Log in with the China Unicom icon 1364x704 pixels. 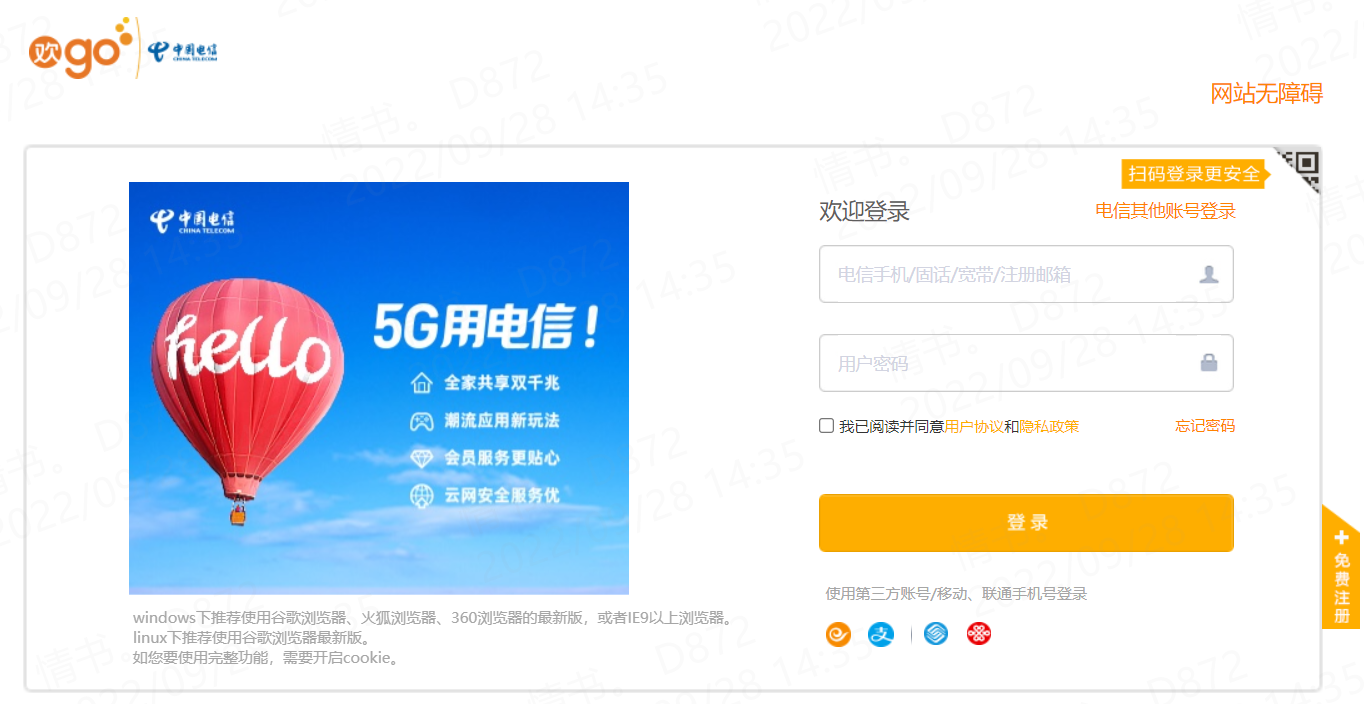click(979, 634)
